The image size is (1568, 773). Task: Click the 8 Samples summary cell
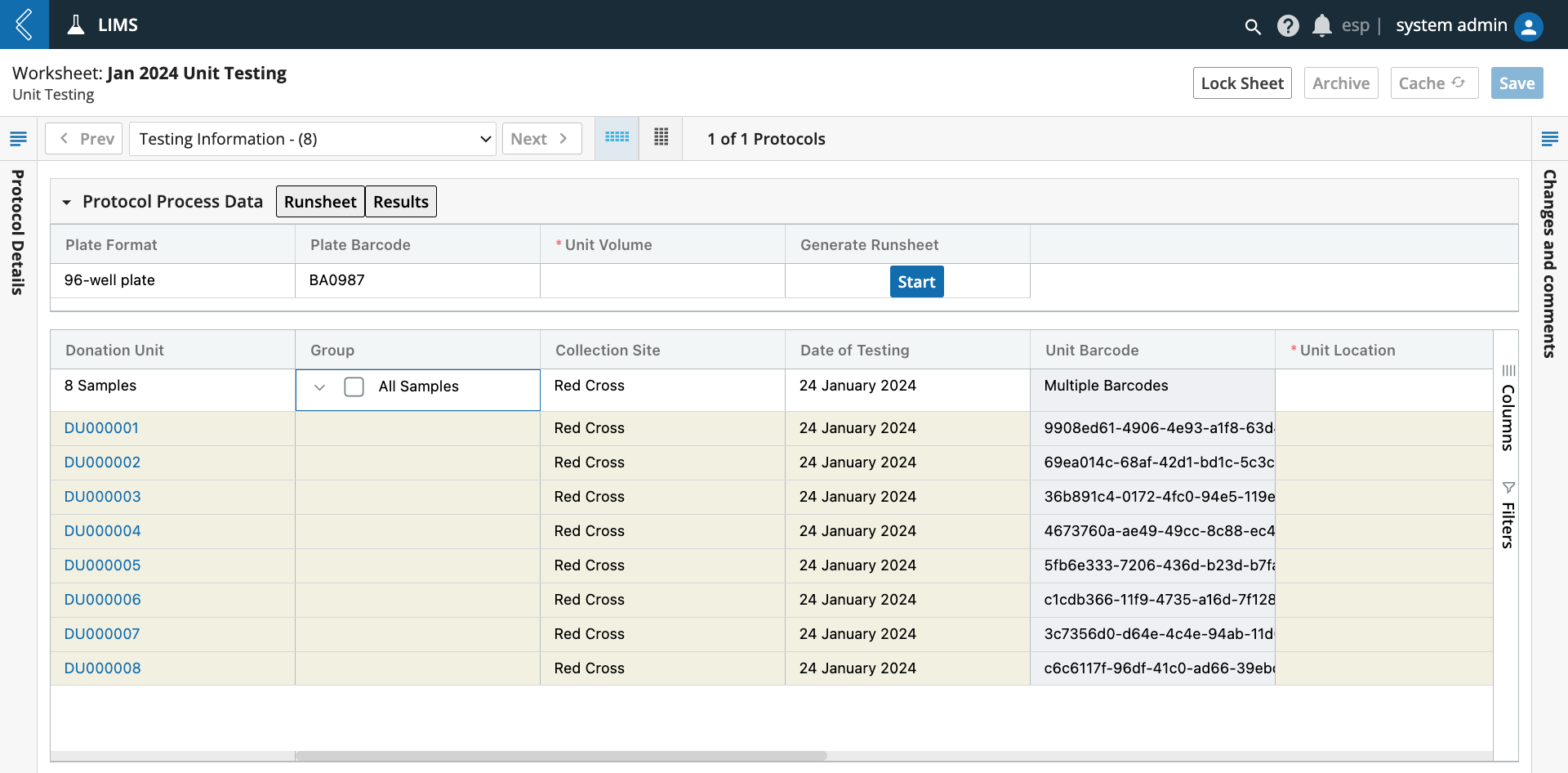172,390
